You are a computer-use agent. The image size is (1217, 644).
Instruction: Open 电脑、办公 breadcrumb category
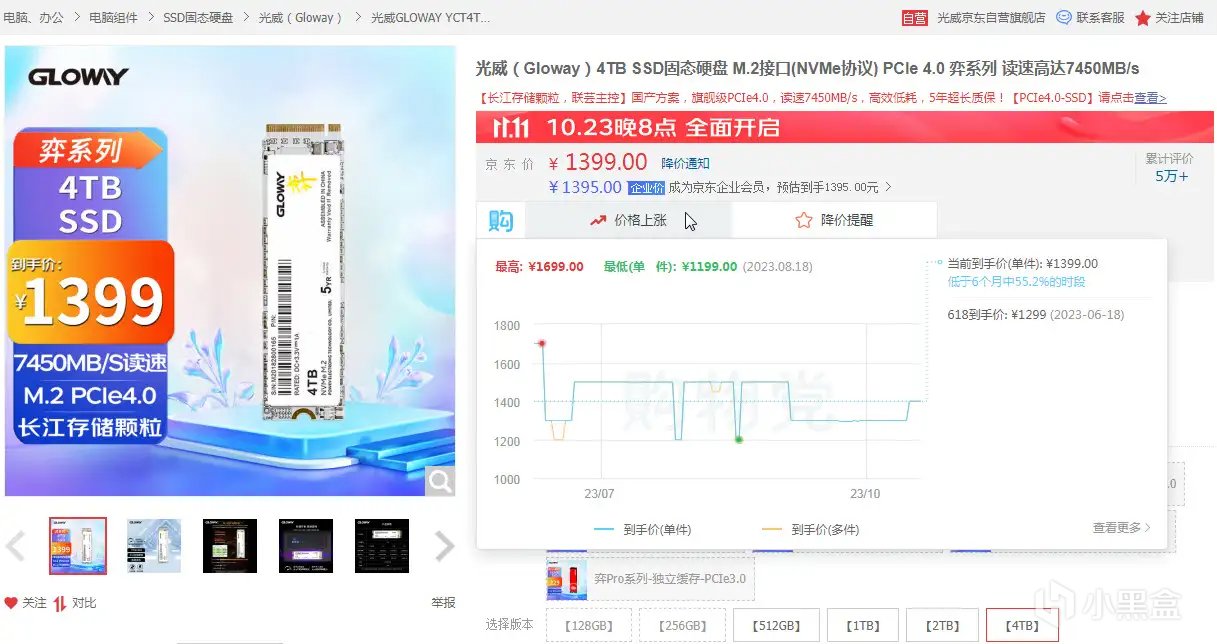(x=34, y=18)
